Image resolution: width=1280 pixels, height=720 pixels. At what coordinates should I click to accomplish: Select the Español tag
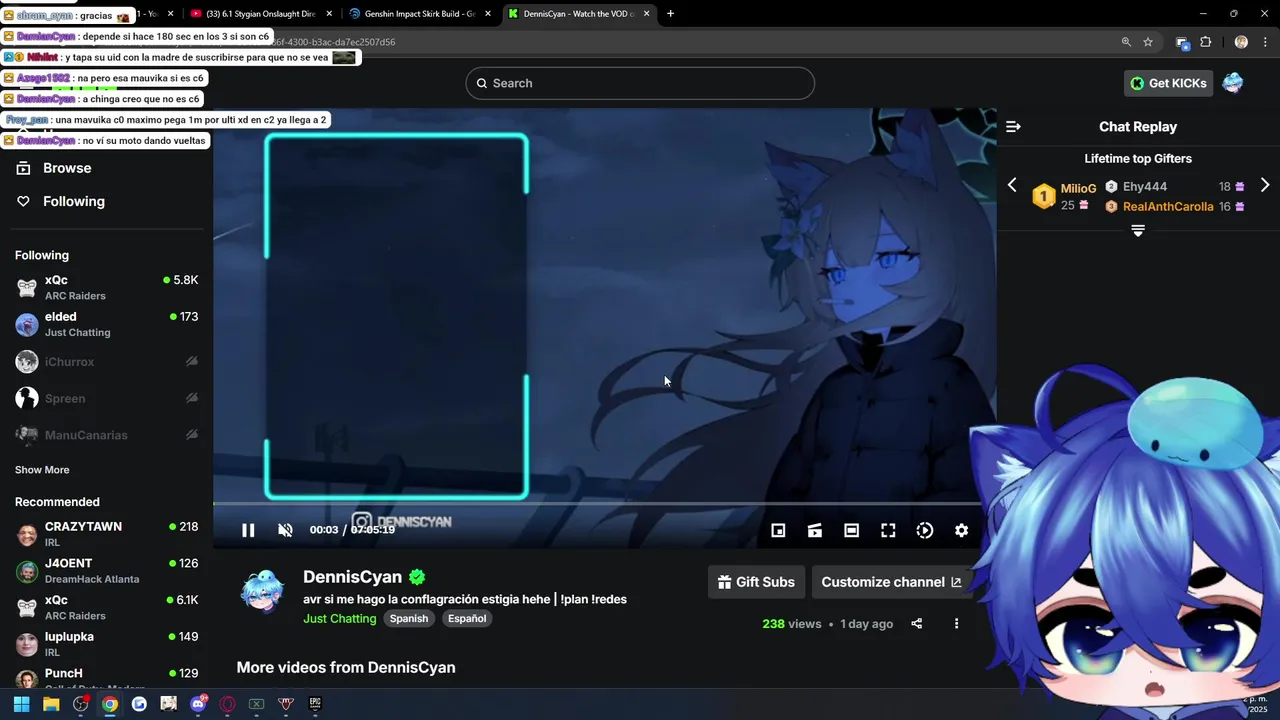(x=467, y=619)
